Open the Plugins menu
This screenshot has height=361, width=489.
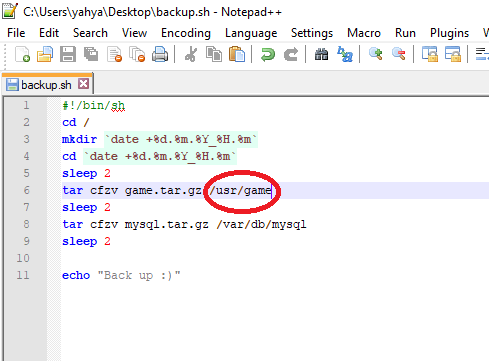coord(449,33)
